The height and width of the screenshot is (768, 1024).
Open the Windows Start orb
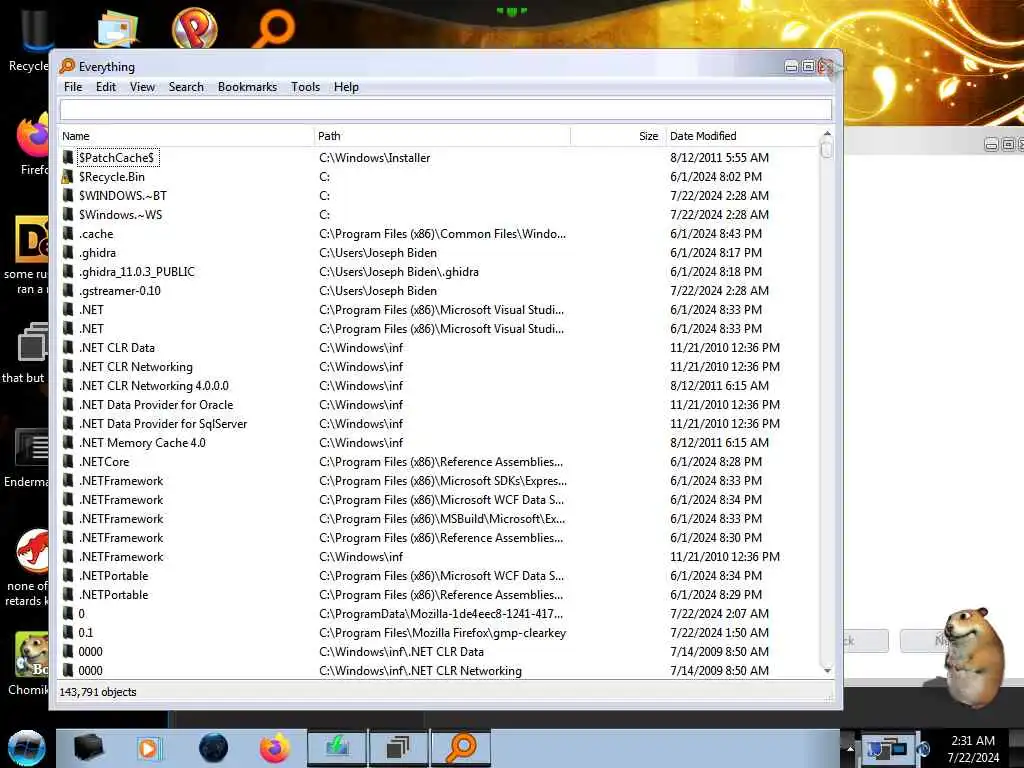point(27,748)
